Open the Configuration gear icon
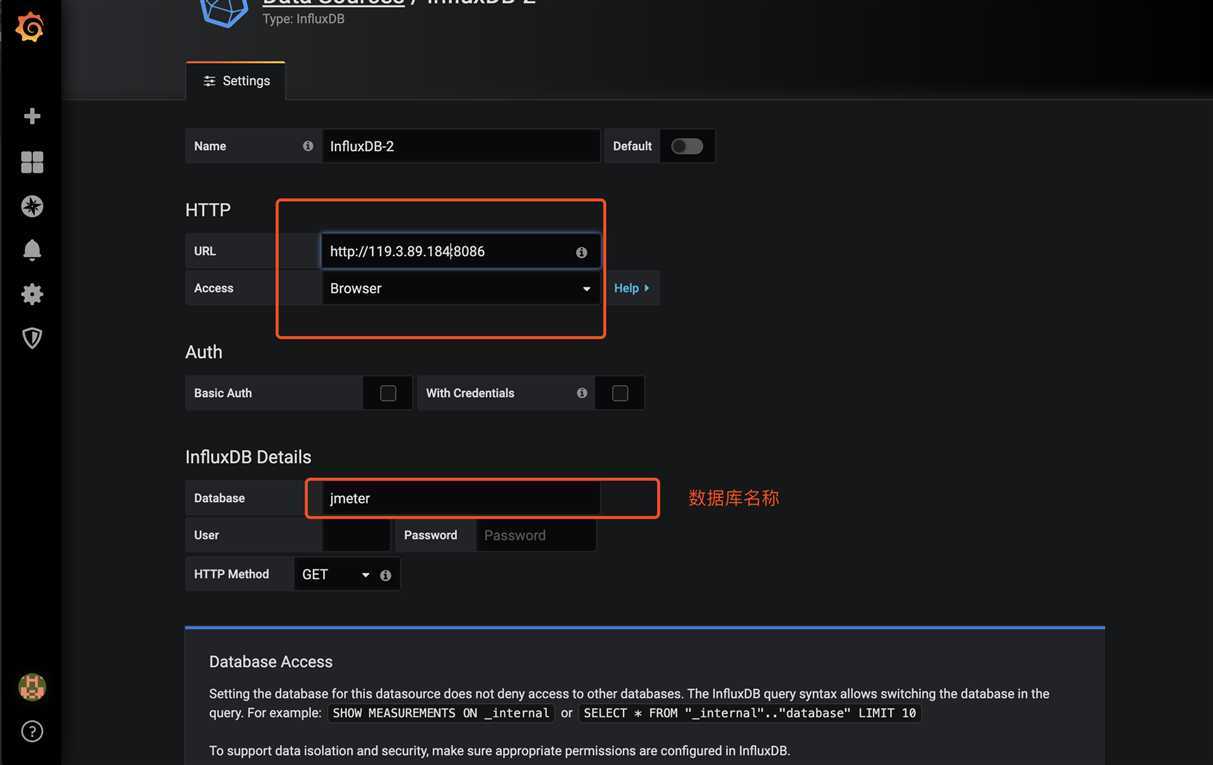 32,294
